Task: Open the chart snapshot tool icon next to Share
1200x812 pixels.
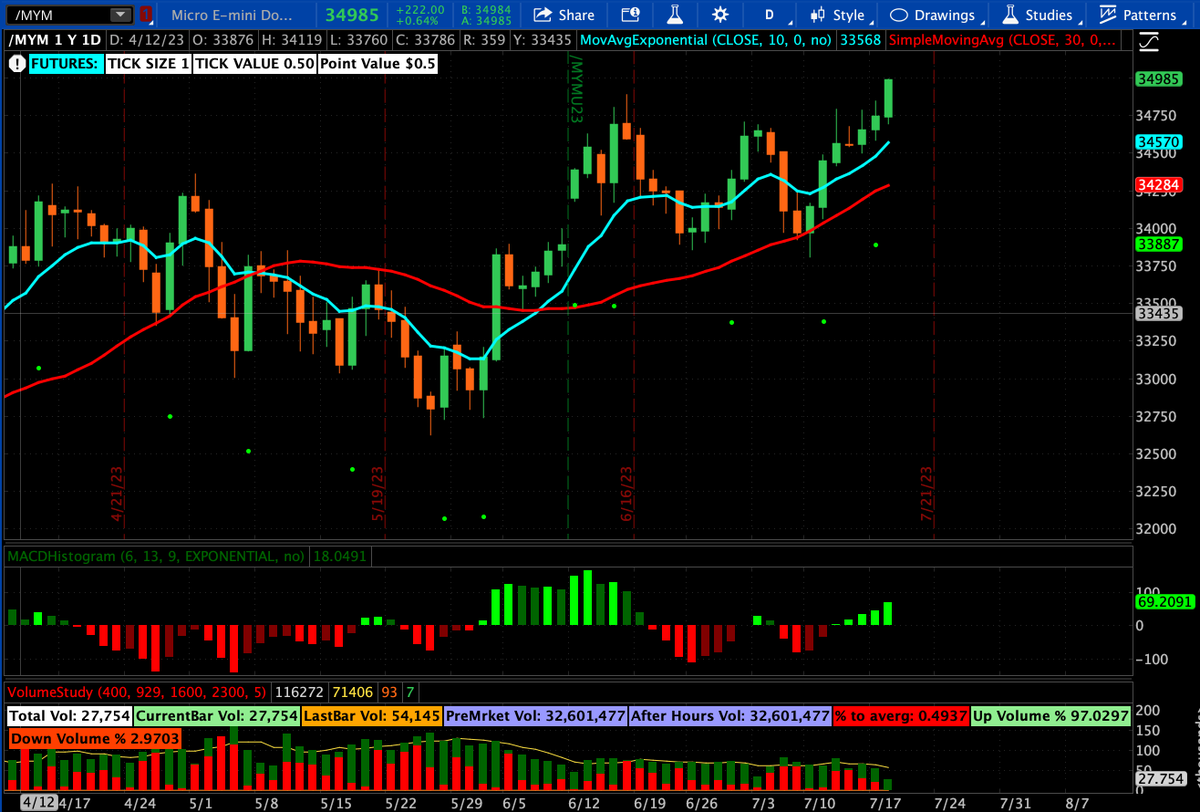Action: [630, 15]
